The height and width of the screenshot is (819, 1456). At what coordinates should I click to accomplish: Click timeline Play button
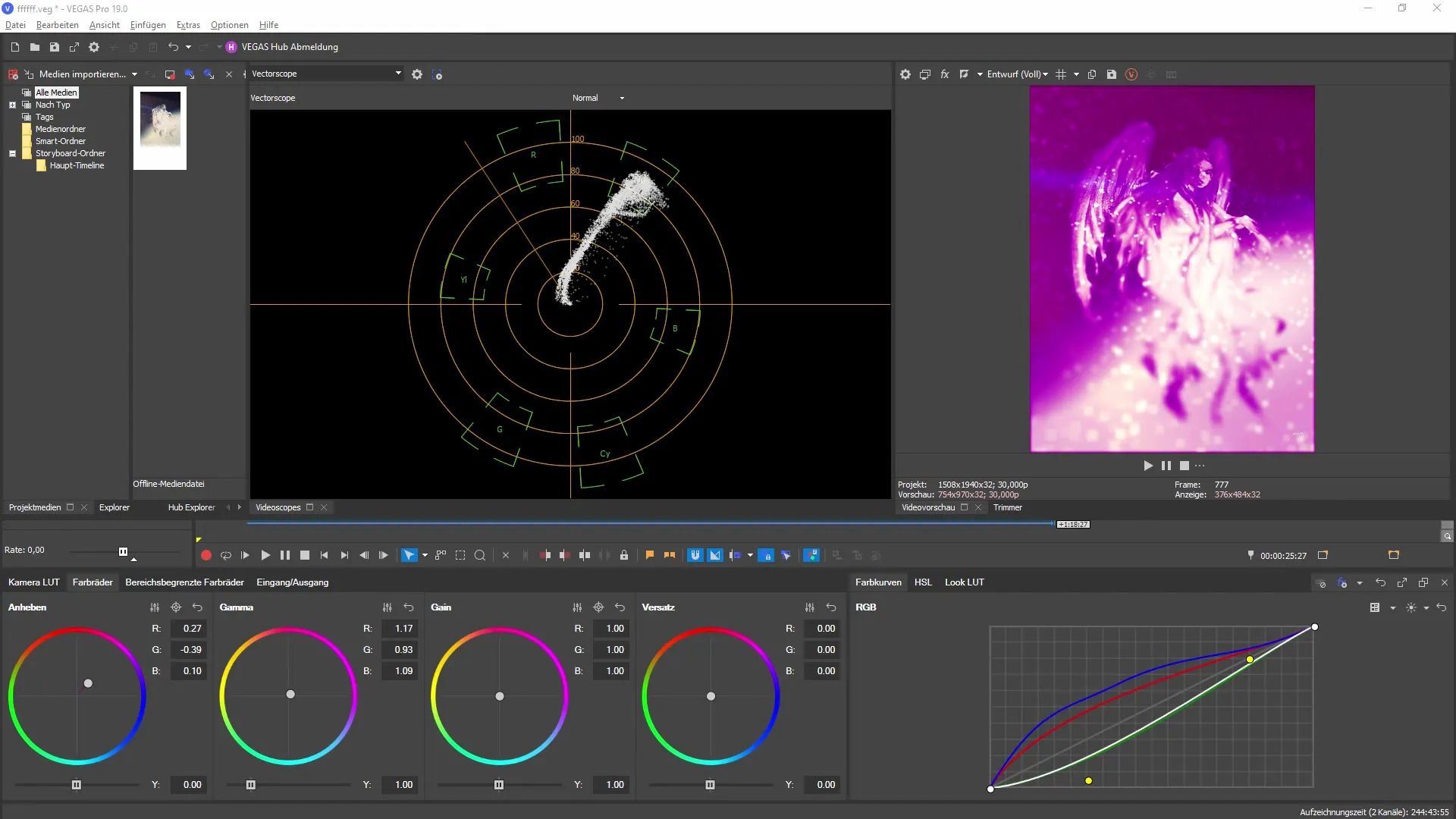[x=265, y=556]
